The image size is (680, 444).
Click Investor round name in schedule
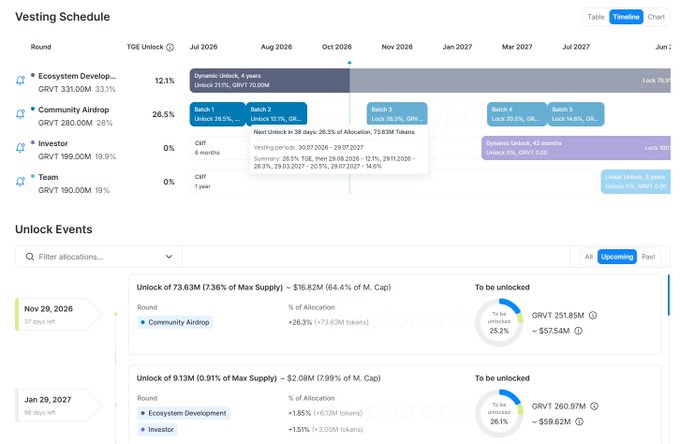[x=53, y=144]
